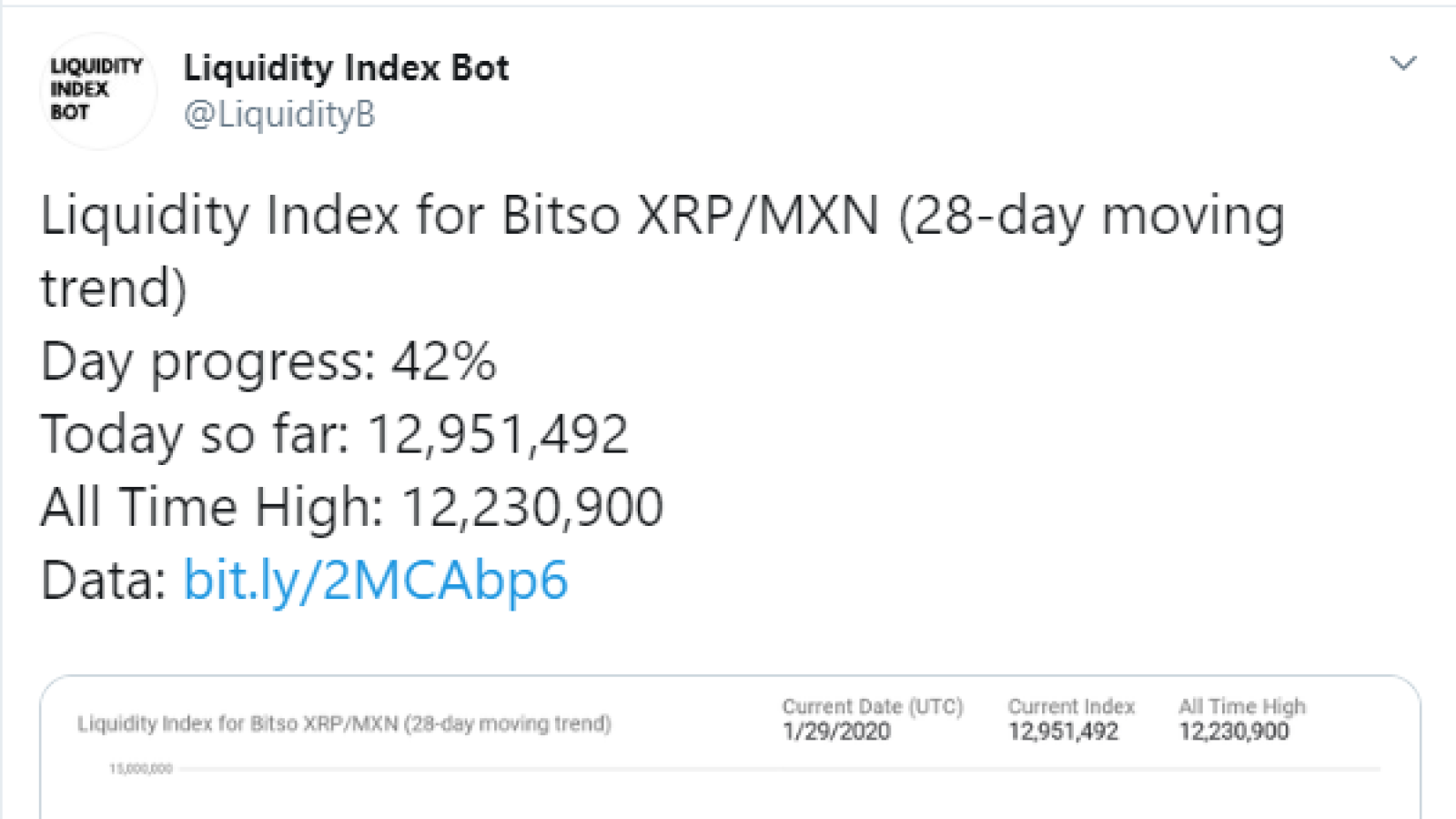This screenshot has height=819, width=1456.
Task: Follow the bit.ly/2MCAbp6 data link
Action: pyautogui.click(x=376, y=581)
